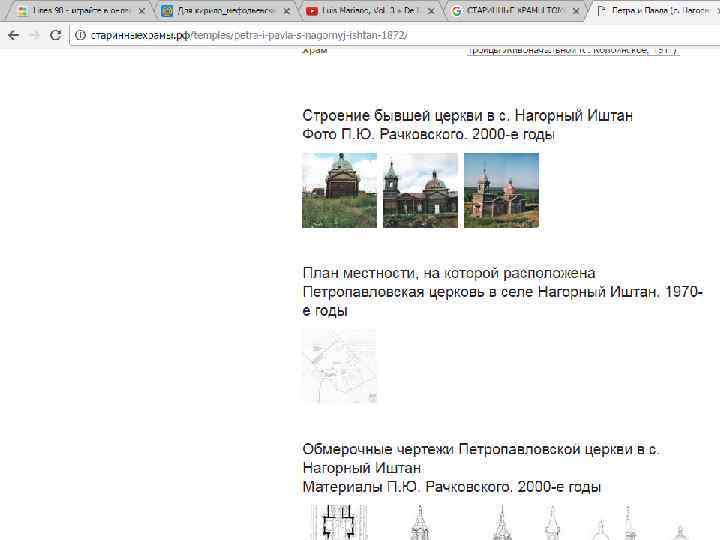Open first church photo with green dome

point(339,190)
